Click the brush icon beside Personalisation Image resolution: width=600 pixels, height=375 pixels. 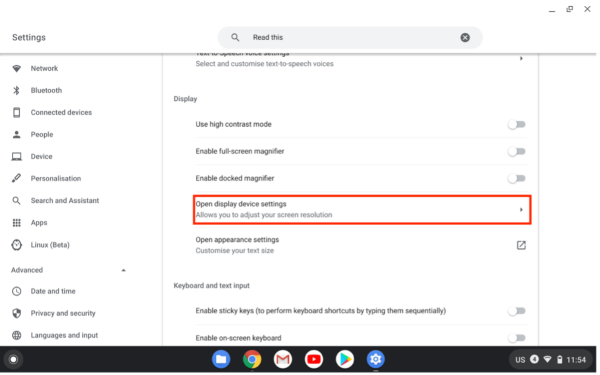16,178
